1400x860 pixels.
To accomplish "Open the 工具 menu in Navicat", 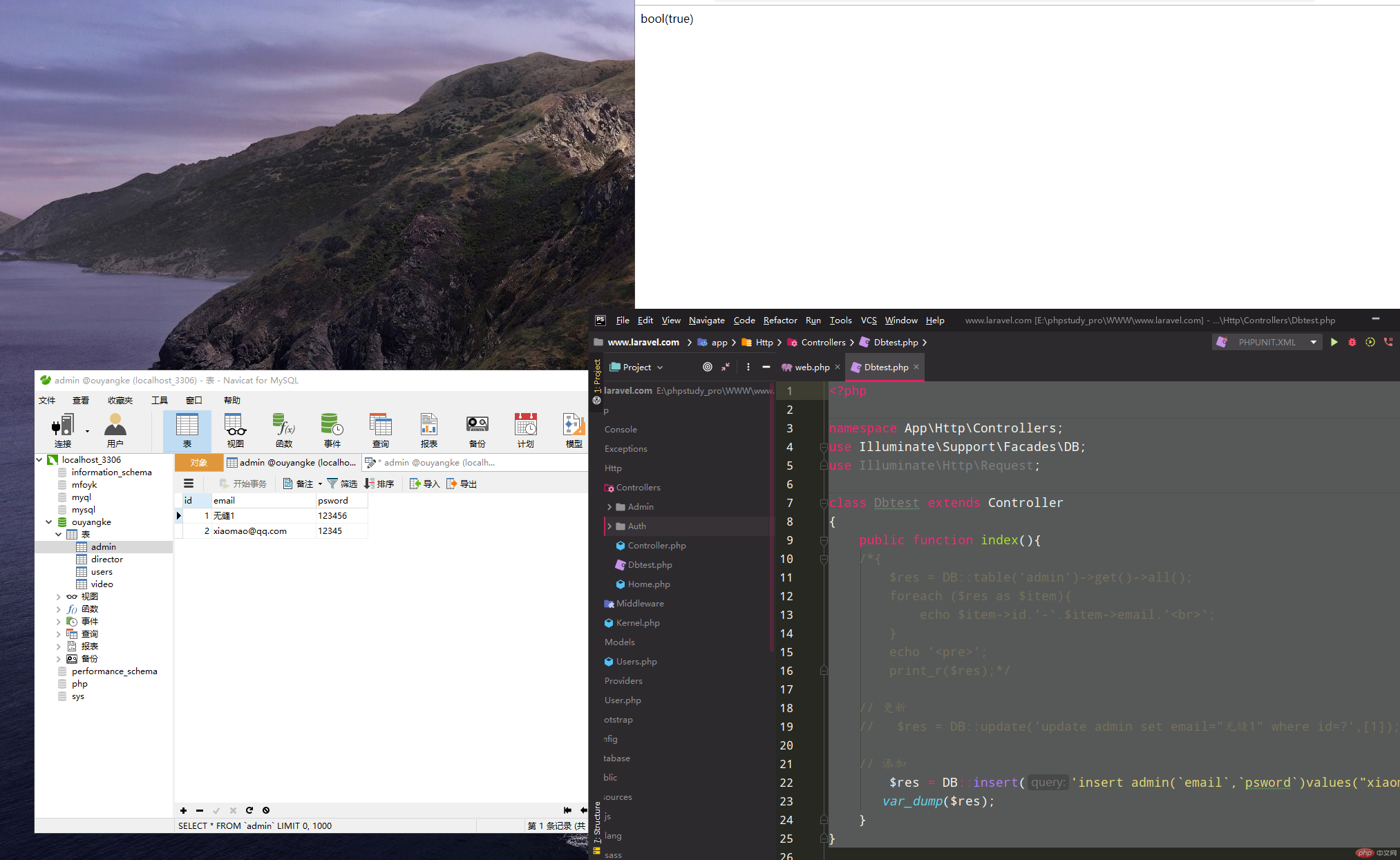I will 160,400.
